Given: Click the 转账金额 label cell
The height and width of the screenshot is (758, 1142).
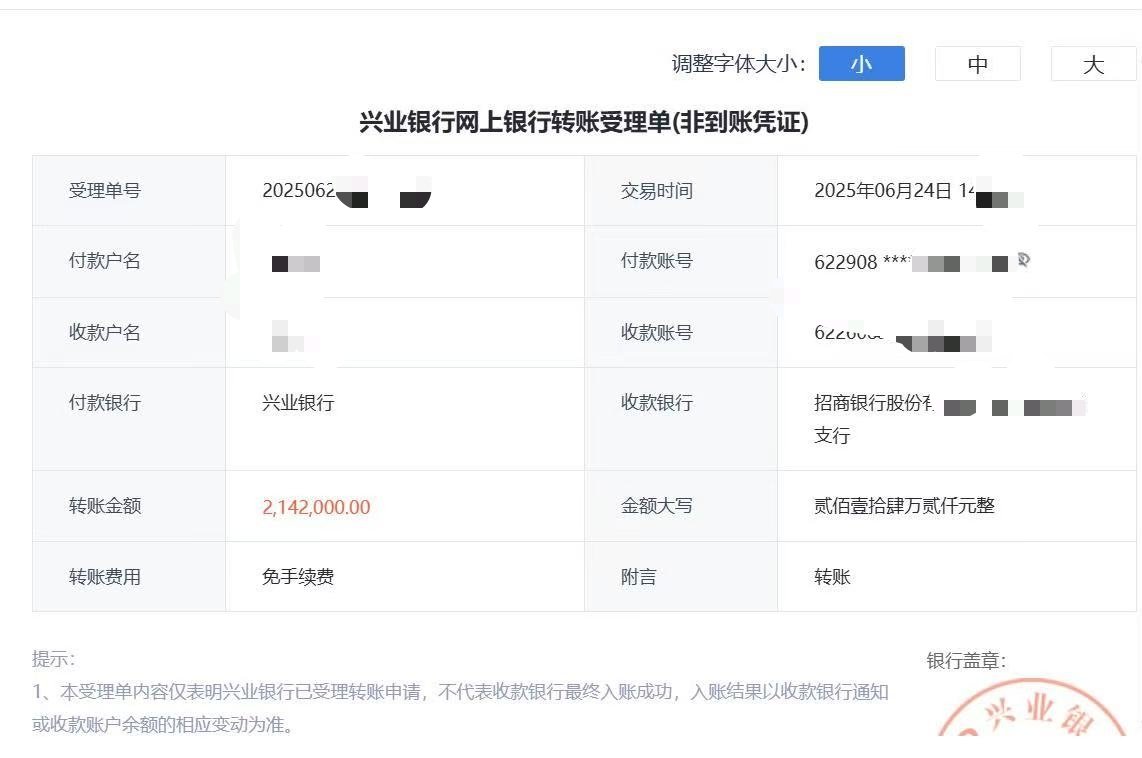Looking at the screenshot, I should tap(129, 506).
